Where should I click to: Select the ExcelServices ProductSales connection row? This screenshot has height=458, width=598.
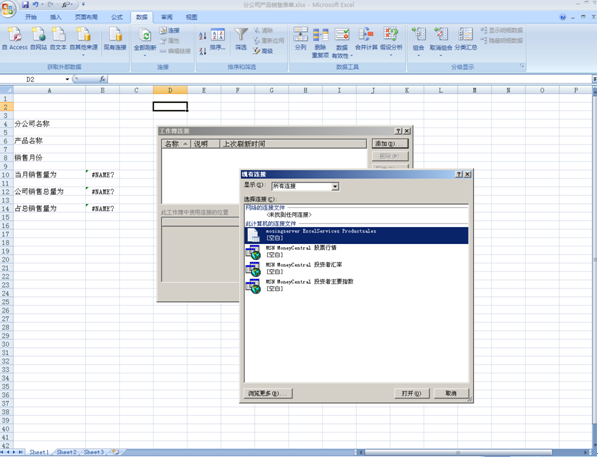tap(356, 235)
